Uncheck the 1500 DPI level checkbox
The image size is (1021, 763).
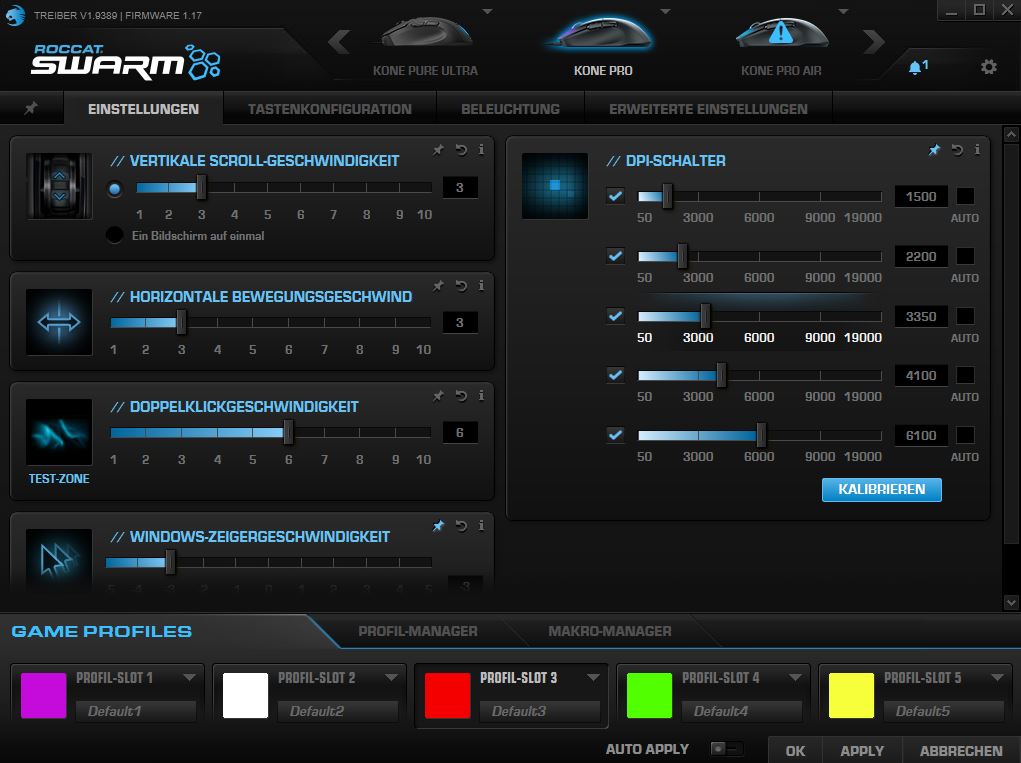click(615, 195)
